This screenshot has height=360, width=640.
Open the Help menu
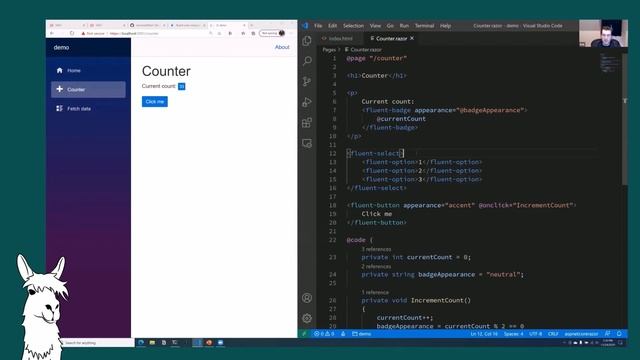pos(445,25)
